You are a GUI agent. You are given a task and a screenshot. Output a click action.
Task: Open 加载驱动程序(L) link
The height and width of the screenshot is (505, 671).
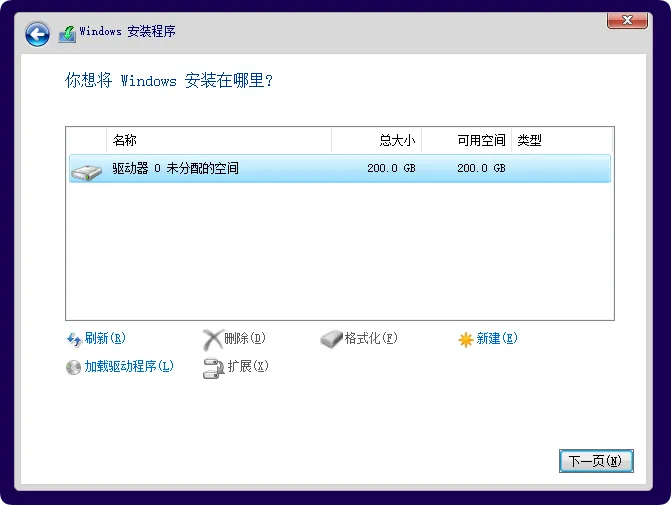coord(129,366)
